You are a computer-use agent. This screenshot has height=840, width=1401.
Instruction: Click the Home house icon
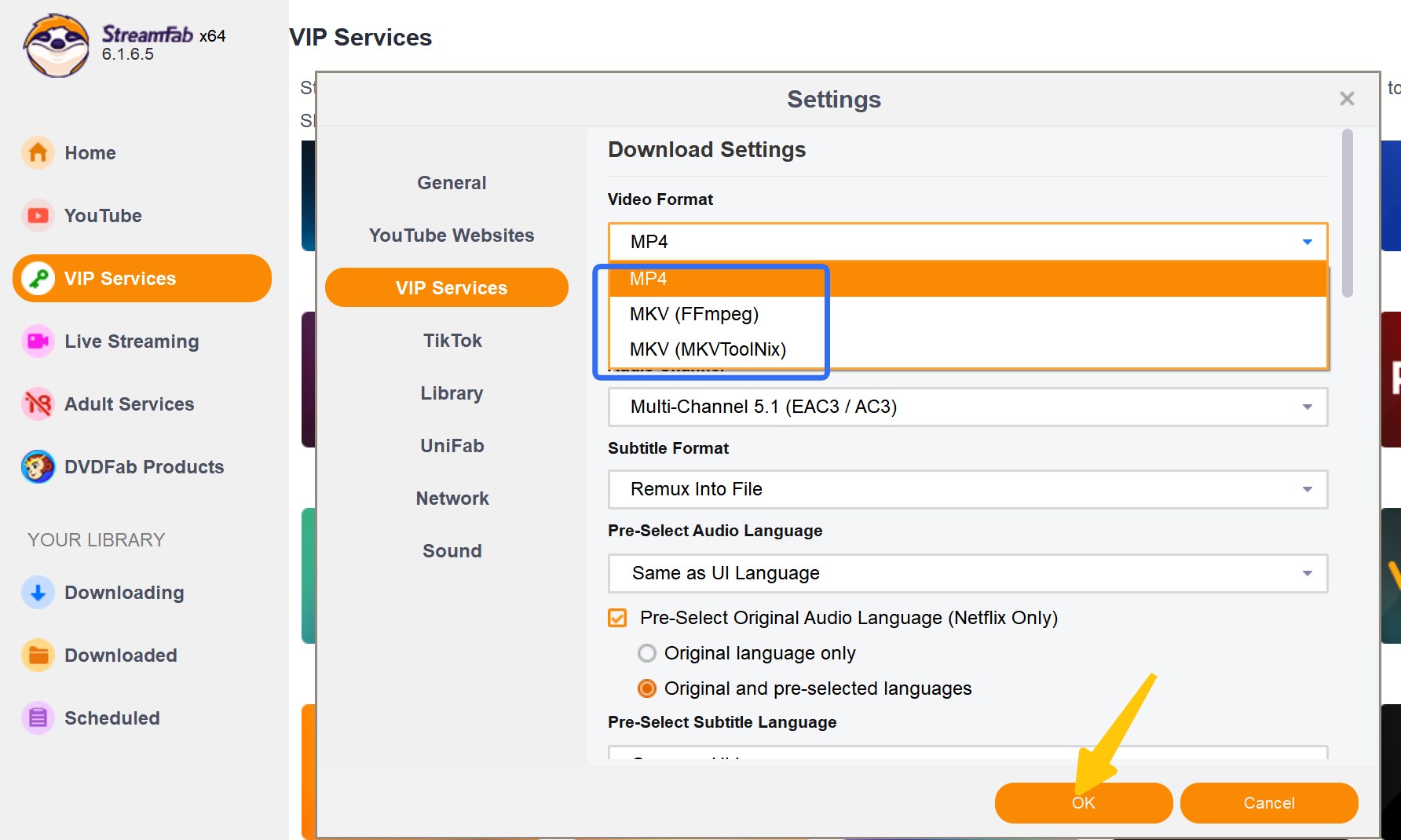(x=38, y=152)
